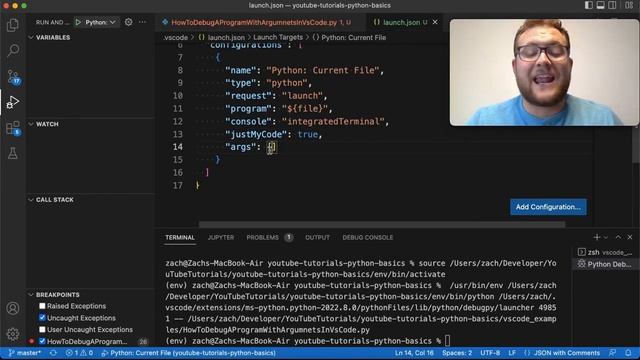Switch to the TERMINAL panel tab
Image resolution: width=640 pixels, height=360 pixels.
(180, 238)
